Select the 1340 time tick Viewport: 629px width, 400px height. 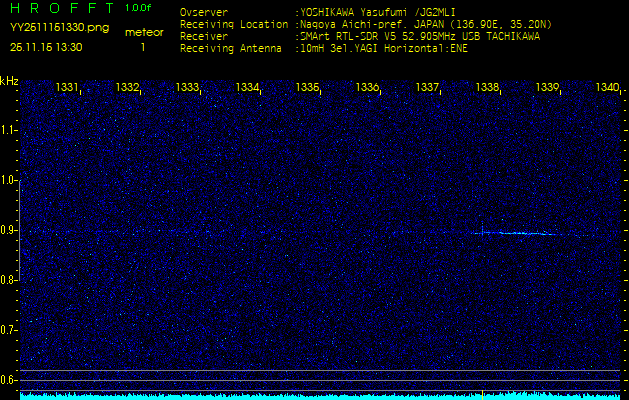607,88
